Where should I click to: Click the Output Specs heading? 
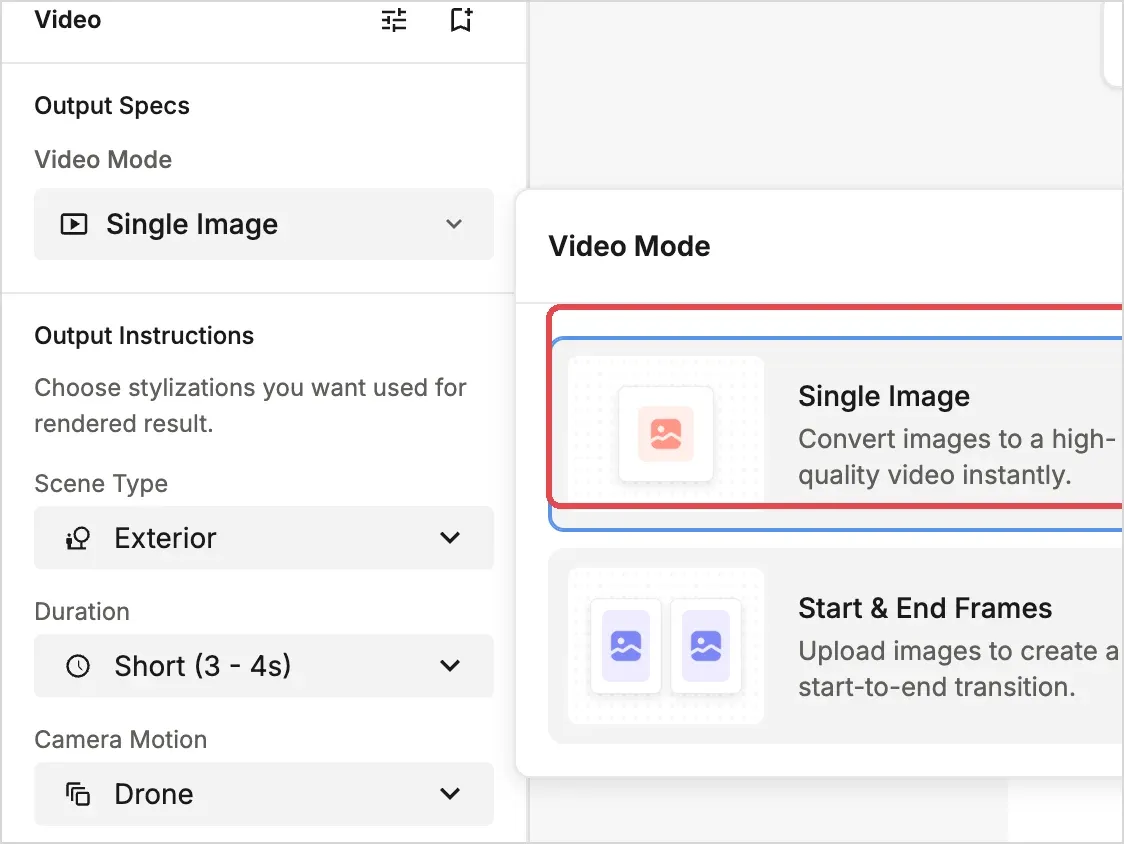112,106
